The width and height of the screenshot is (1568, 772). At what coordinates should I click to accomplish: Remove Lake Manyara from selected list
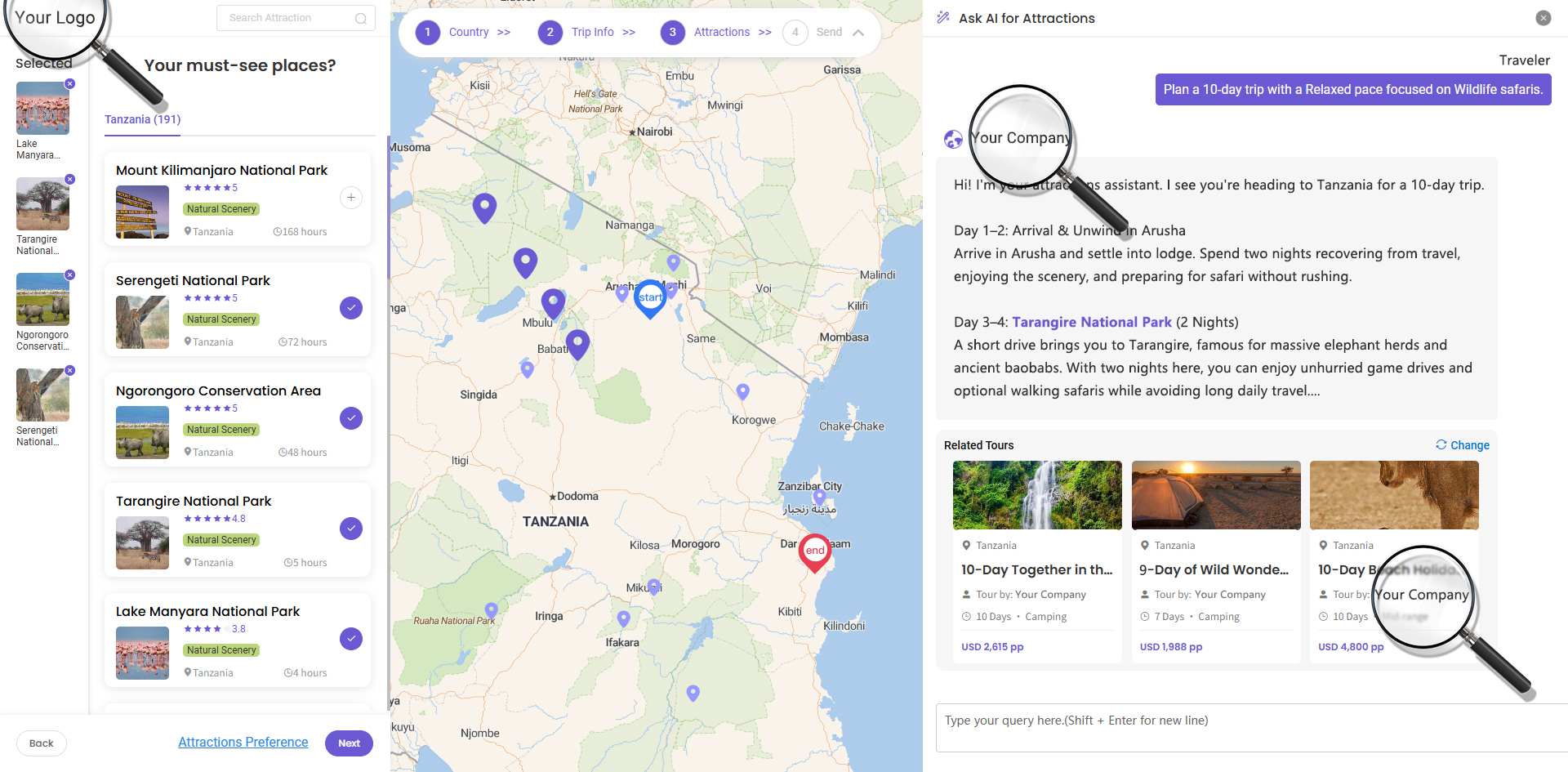pyautogui.click(x=70, y=83)
